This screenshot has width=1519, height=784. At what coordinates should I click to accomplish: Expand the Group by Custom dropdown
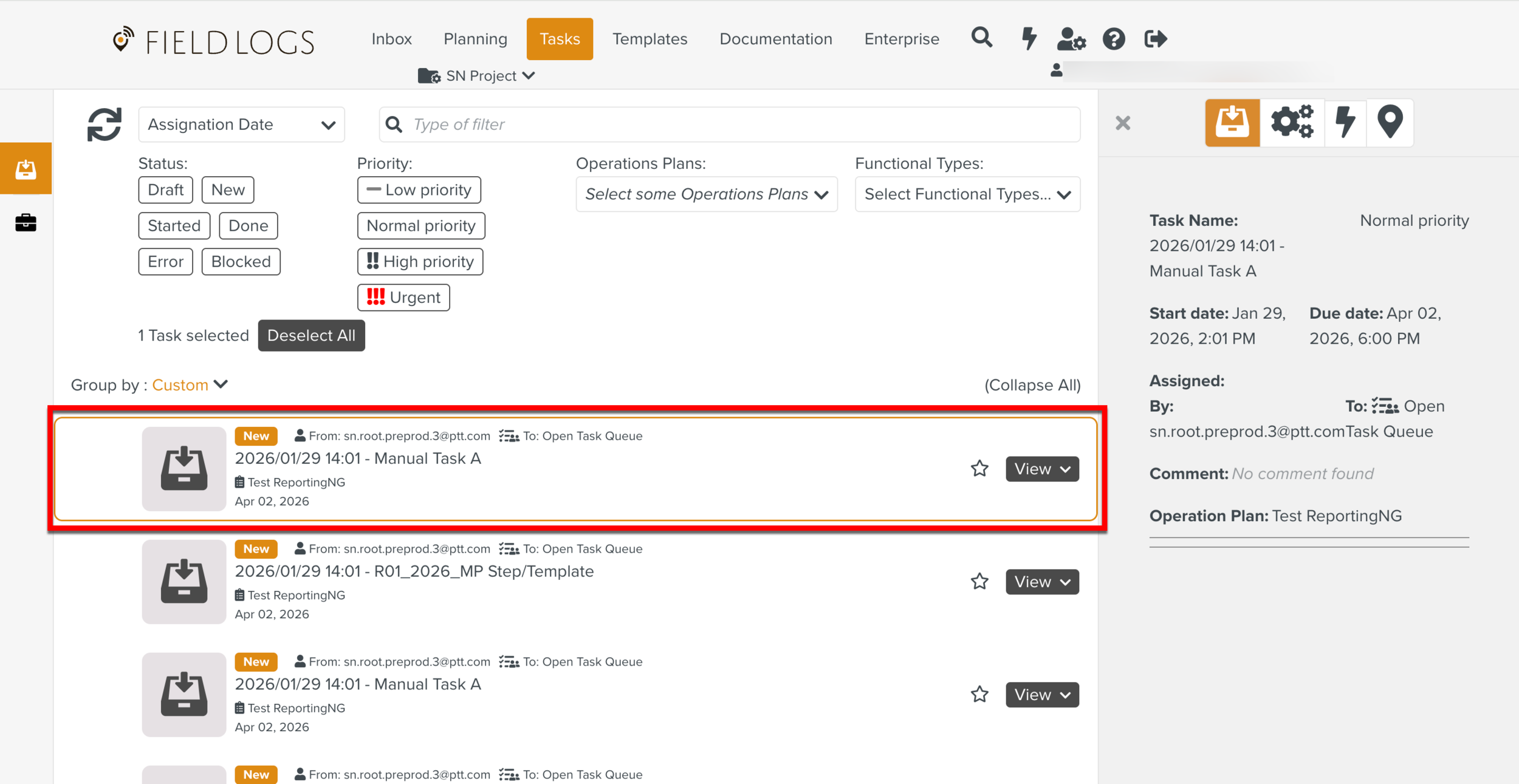(x=190, y=385)
